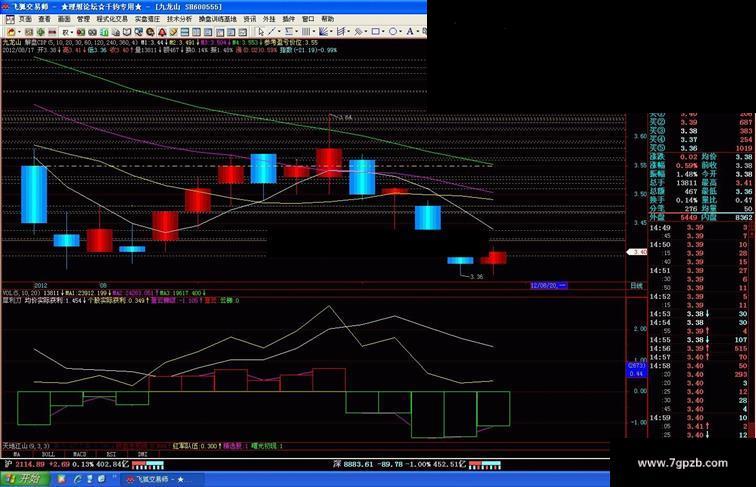Click the open book toolbar icon
The height and width of the screenshot is (487, 756).
click(x=127, y=32)
